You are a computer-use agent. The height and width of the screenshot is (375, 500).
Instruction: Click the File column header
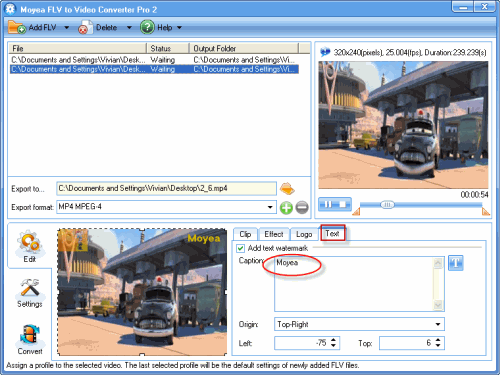click(x=77, y=48)
